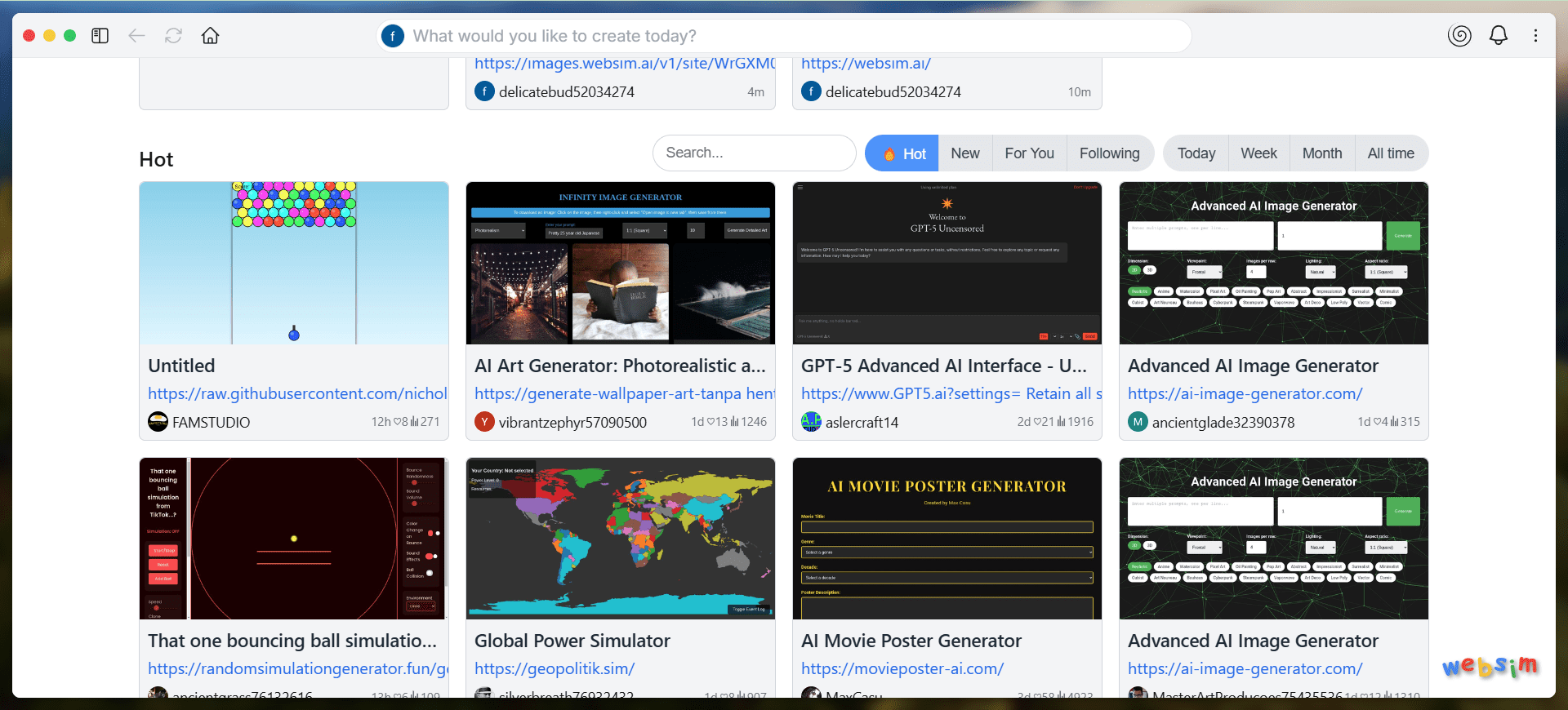The height and width of the screenshot is (710, 1568).
Task: Filter by Today
Action: 1196,153
